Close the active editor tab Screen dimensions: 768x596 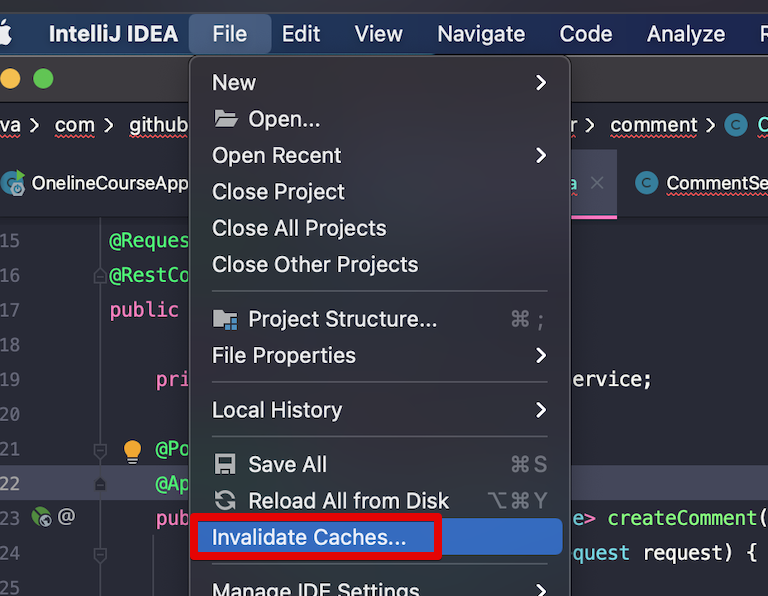pos(597,183)
